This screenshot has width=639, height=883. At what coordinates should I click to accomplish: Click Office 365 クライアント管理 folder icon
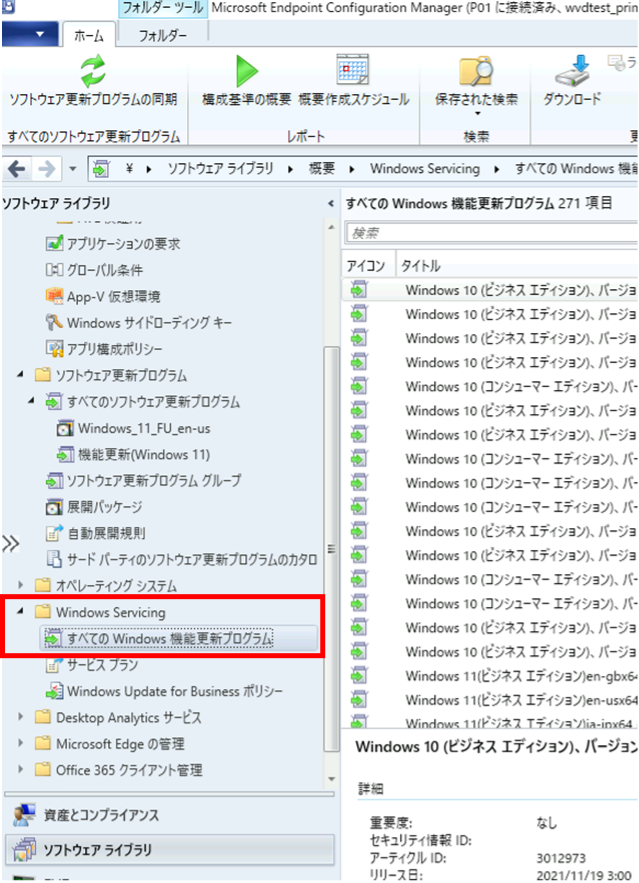click(x=43, y=770)
